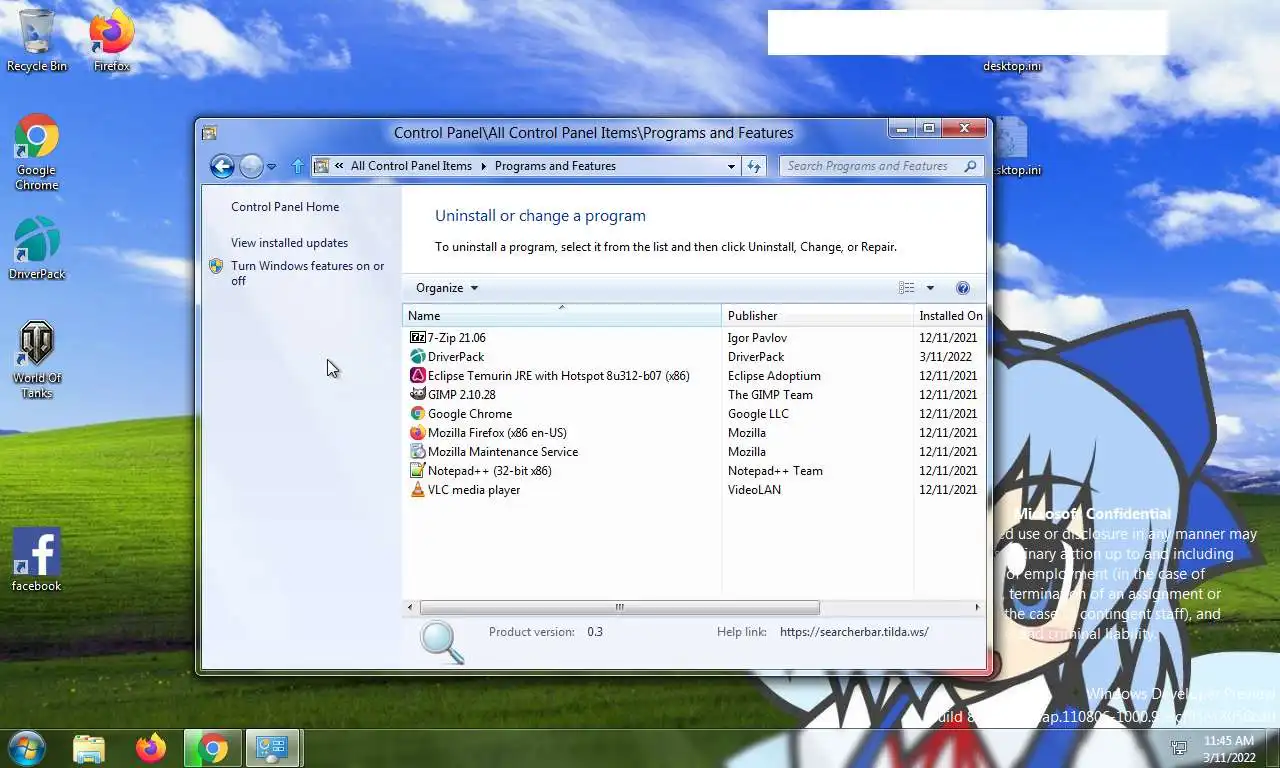The image size is (1280, 768).
Task: Click the forward navigation arrow button
Action: pos(251,166)
